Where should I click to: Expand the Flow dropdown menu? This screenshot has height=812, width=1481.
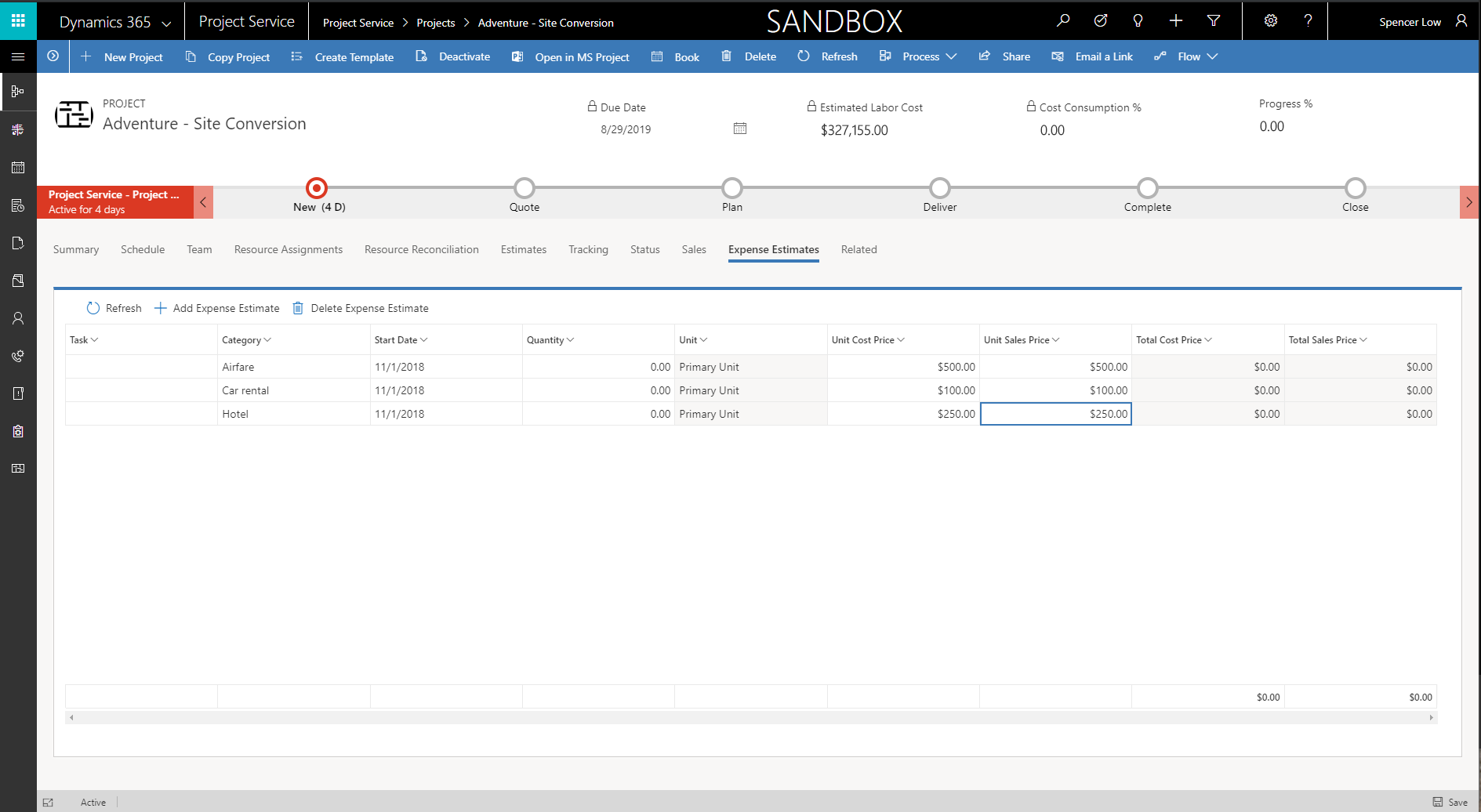(1187, 56)
